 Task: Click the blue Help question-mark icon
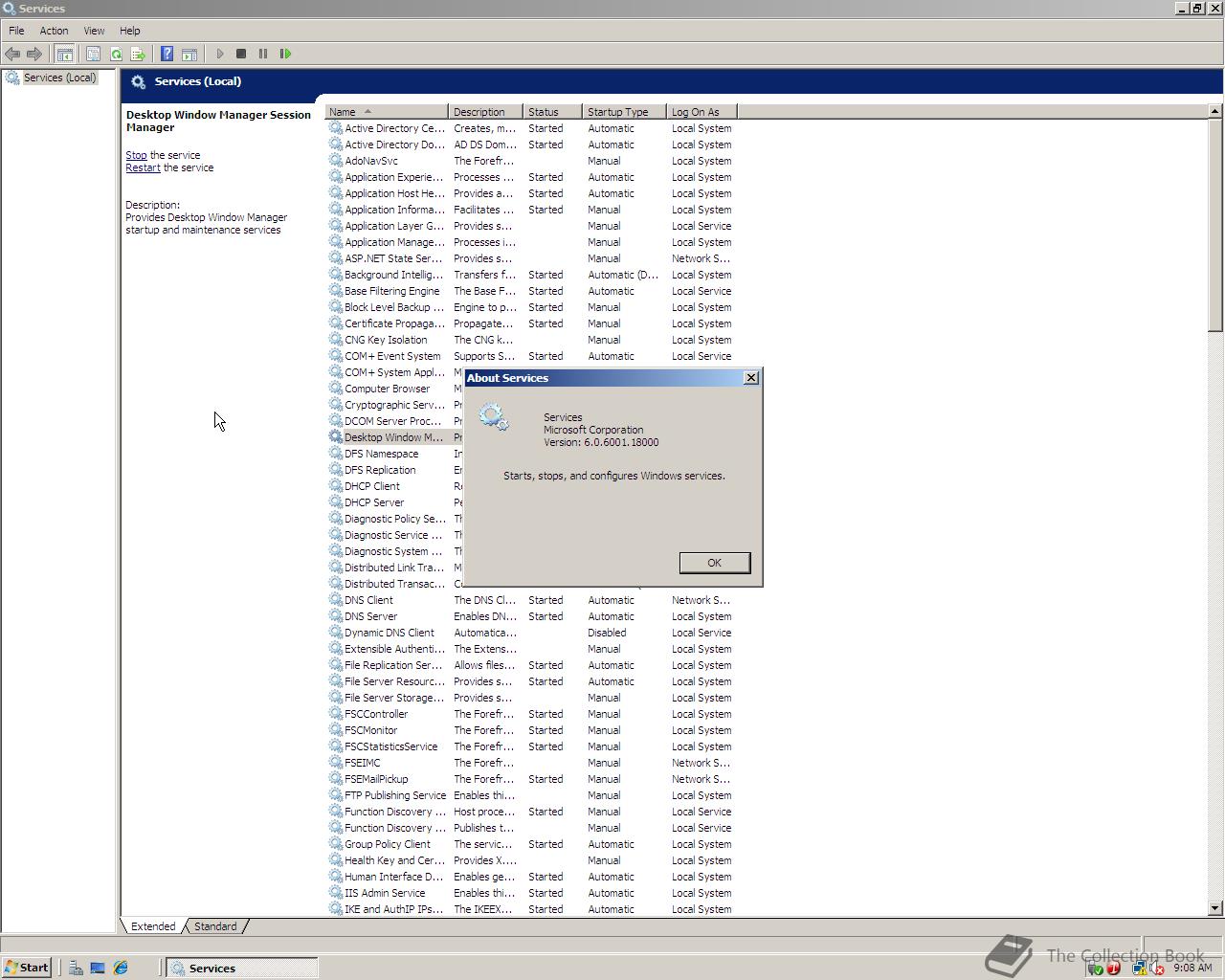[167, 54]
